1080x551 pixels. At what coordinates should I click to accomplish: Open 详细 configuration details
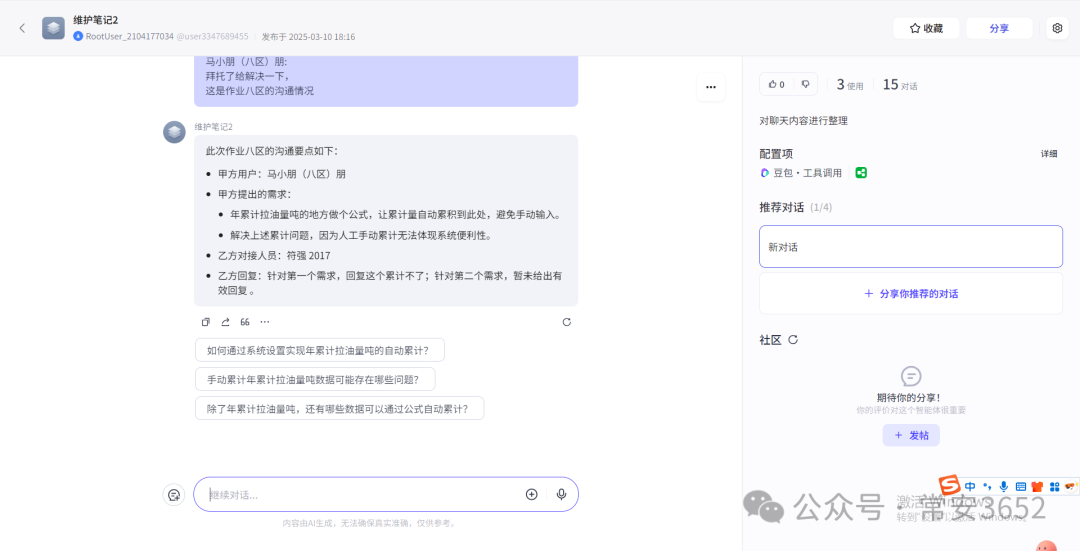pyautogui.click(x=1048, y=154)
